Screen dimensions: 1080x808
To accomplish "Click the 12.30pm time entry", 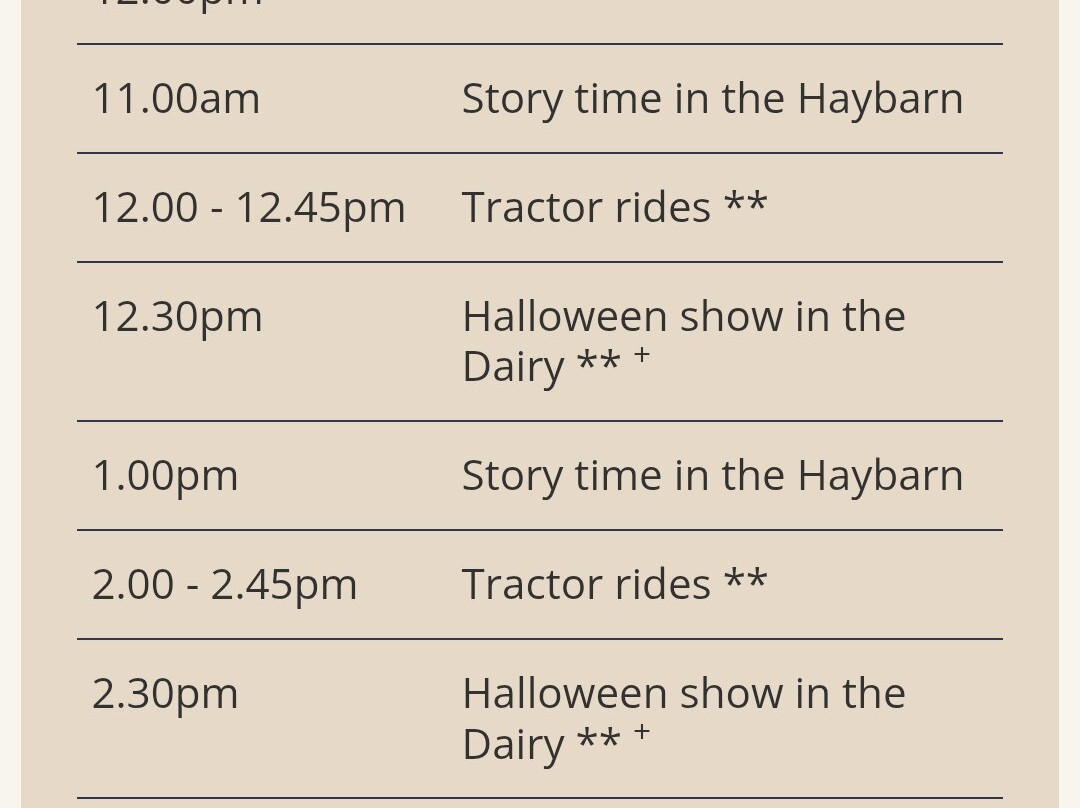I will [x=177, y=317].
